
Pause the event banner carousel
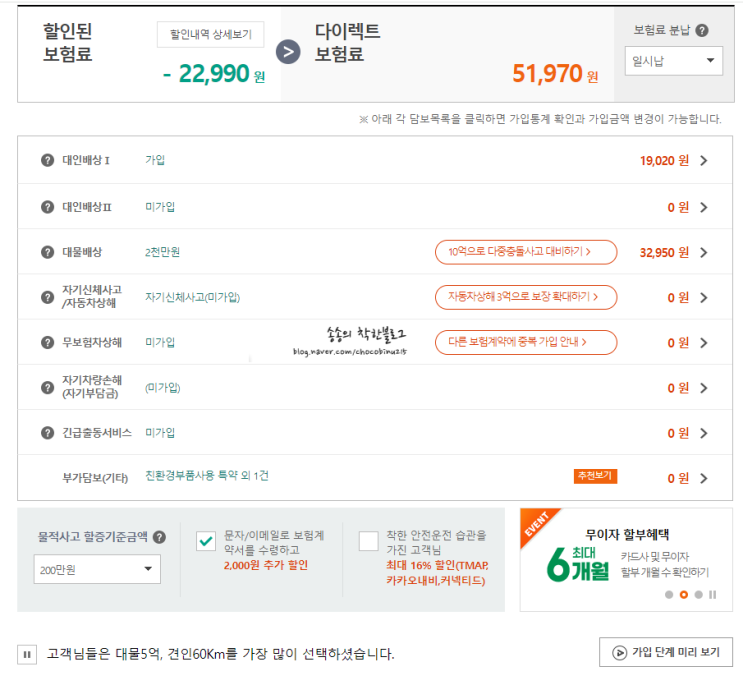(713, 595)
